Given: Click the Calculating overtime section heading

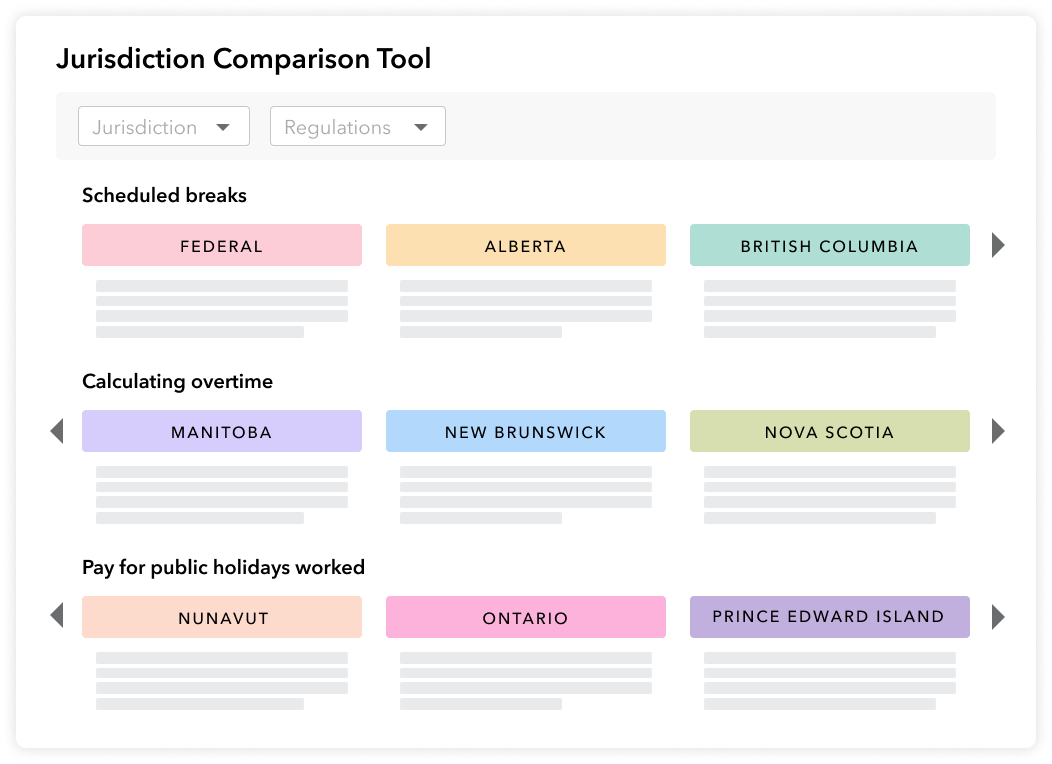Looking at the screenshot, I should [x=177, y=381].
